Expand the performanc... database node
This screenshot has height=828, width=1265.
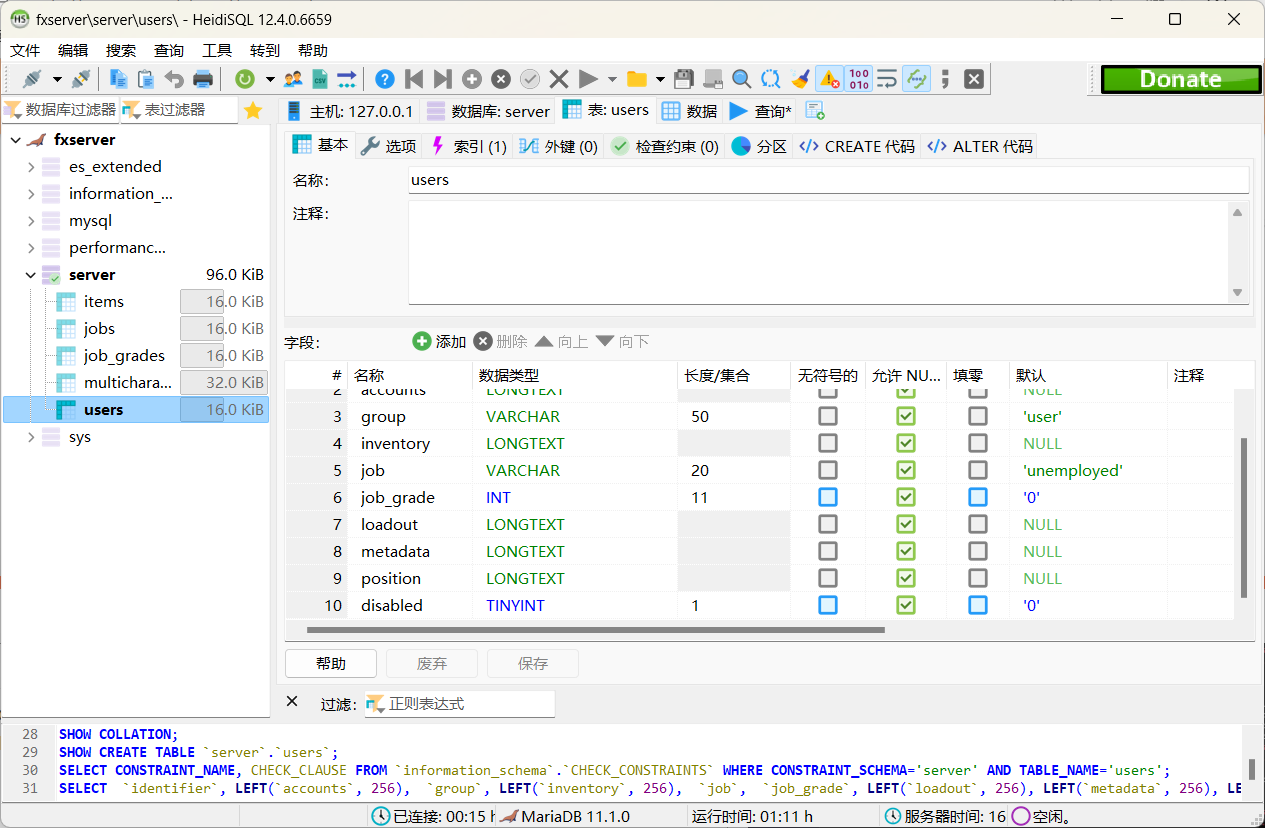click(x=31, y=248)
